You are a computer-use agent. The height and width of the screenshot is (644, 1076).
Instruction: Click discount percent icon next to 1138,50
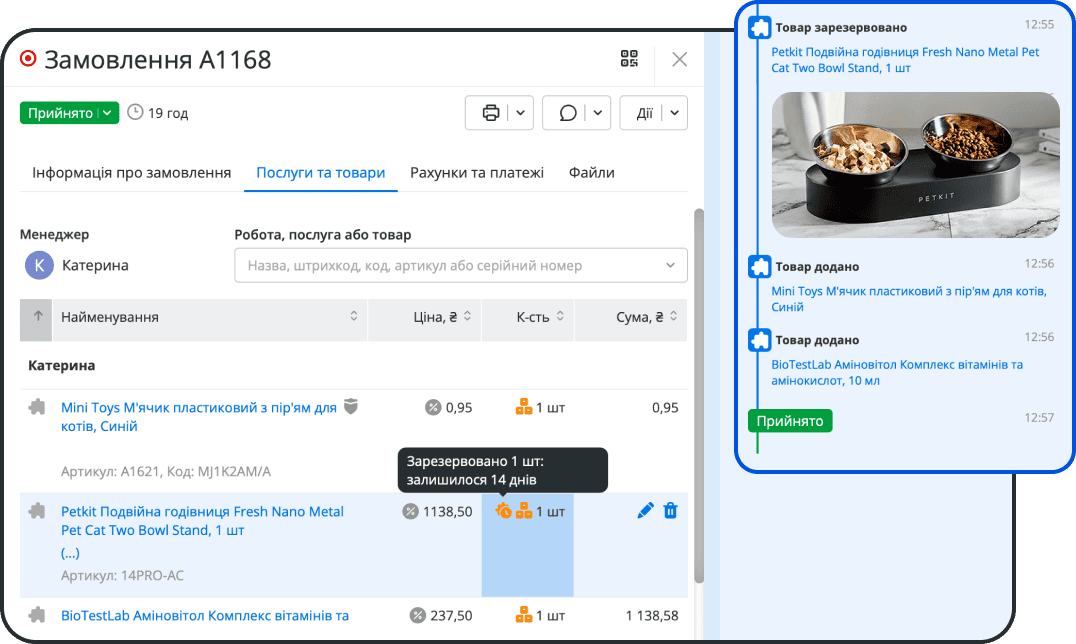point(410,512)
